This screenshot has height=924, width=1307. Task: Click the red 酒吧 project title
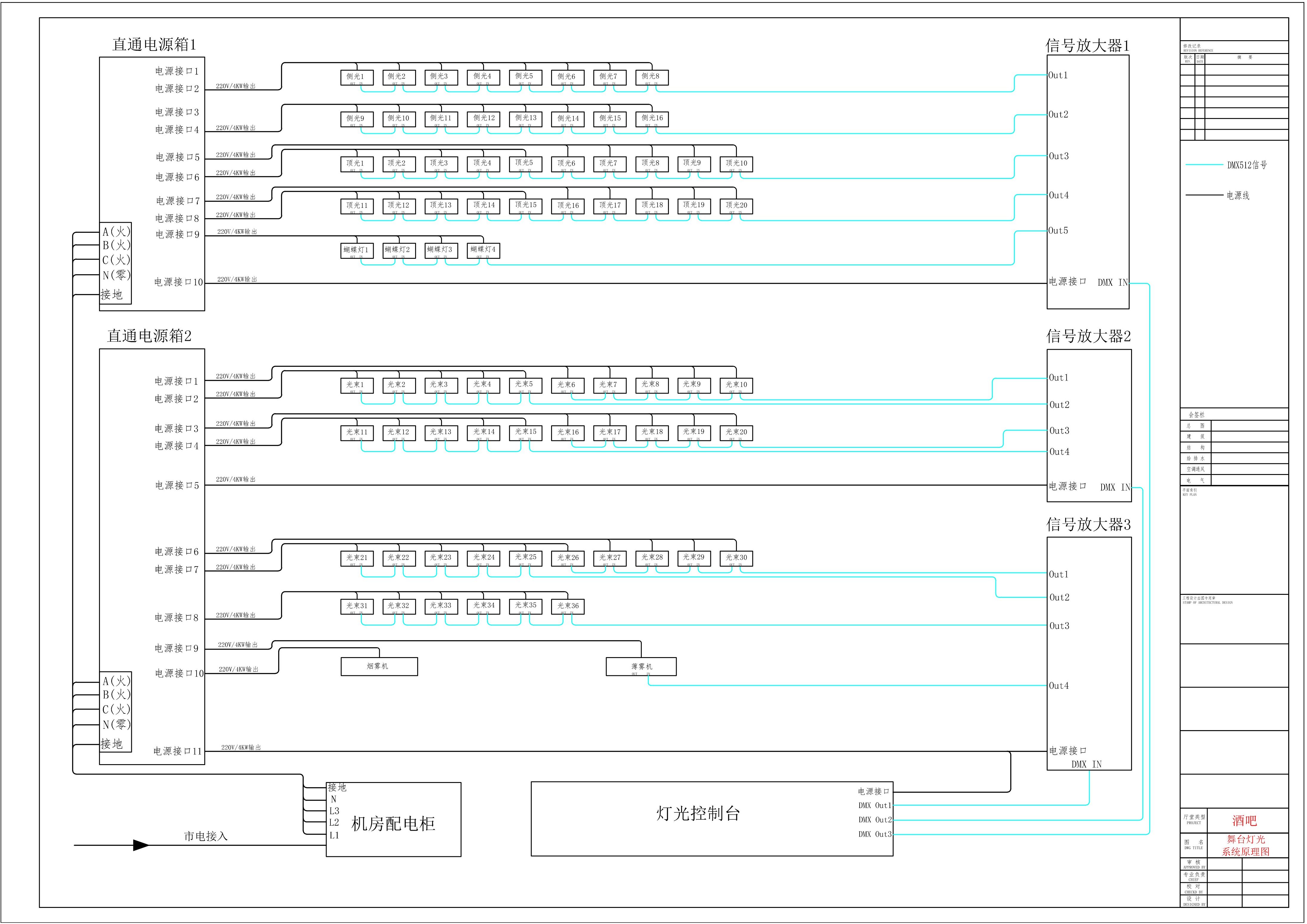point(1244,821)
